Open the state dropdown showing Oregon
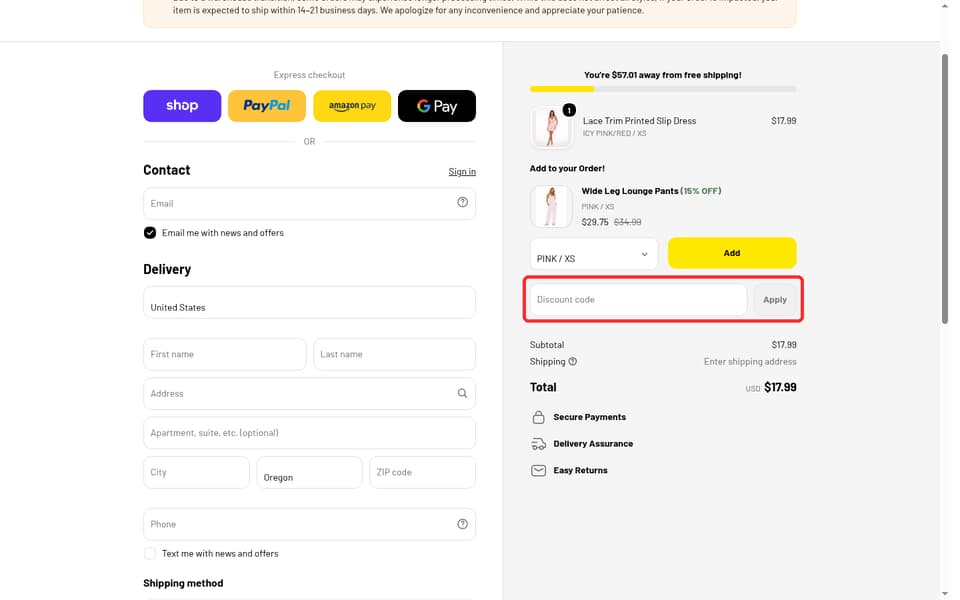Viewport: 960px width, 600px height. 309,472
